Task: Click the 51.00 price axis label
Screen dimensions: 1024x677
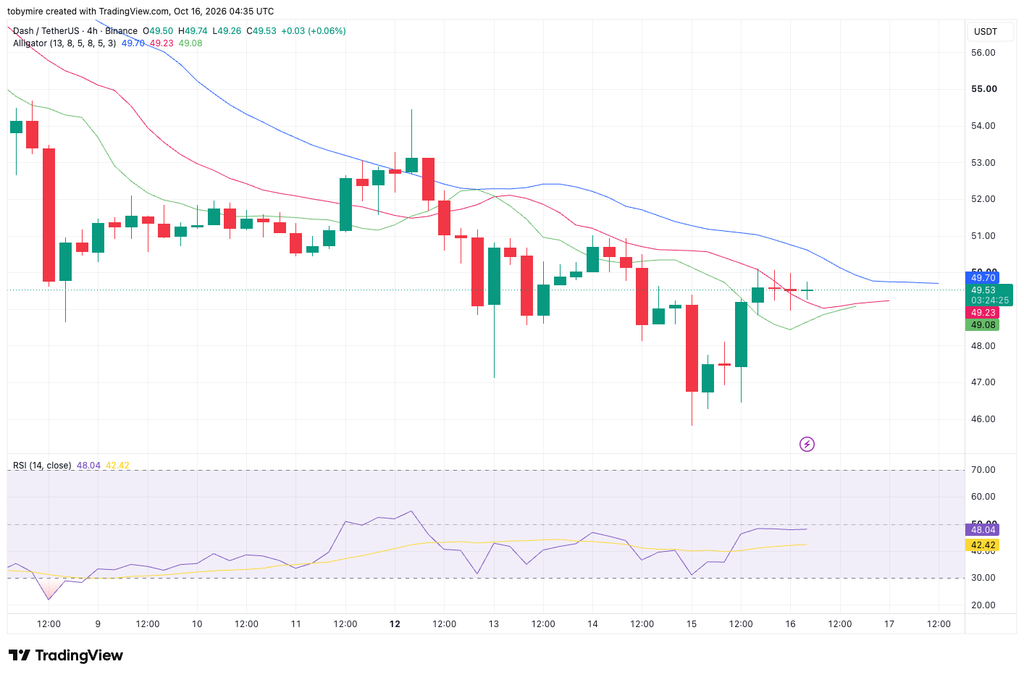Action: (x=983, y=236)
